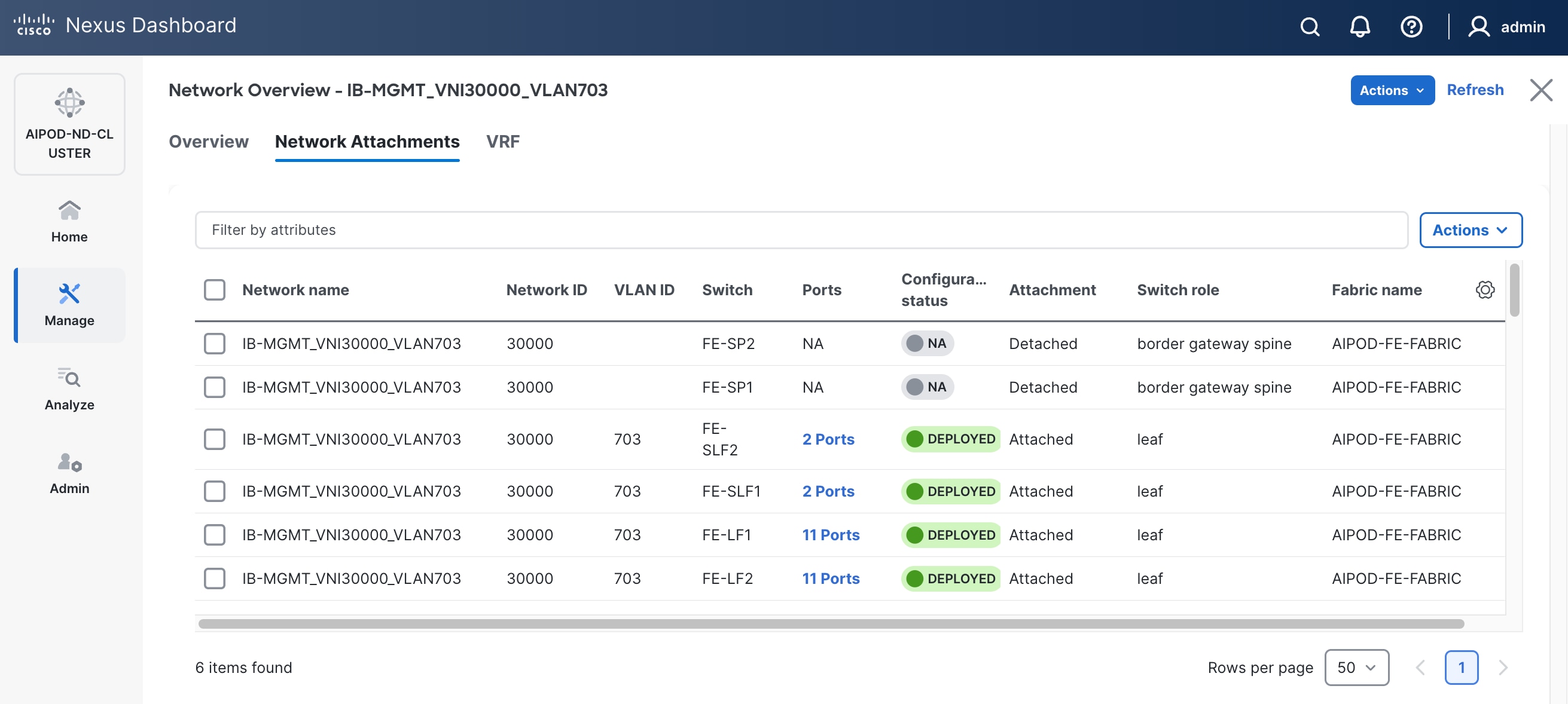Viewport: 1568px width, 704px height.
Task: Select the checkbox for the FE-SLF2 row
Action: click(214, 439)
